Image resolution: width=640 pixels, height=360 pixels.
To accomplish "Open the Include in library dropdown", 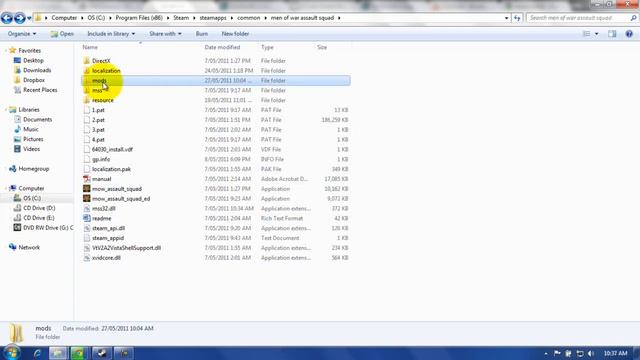I will click(x=111, y=34).
